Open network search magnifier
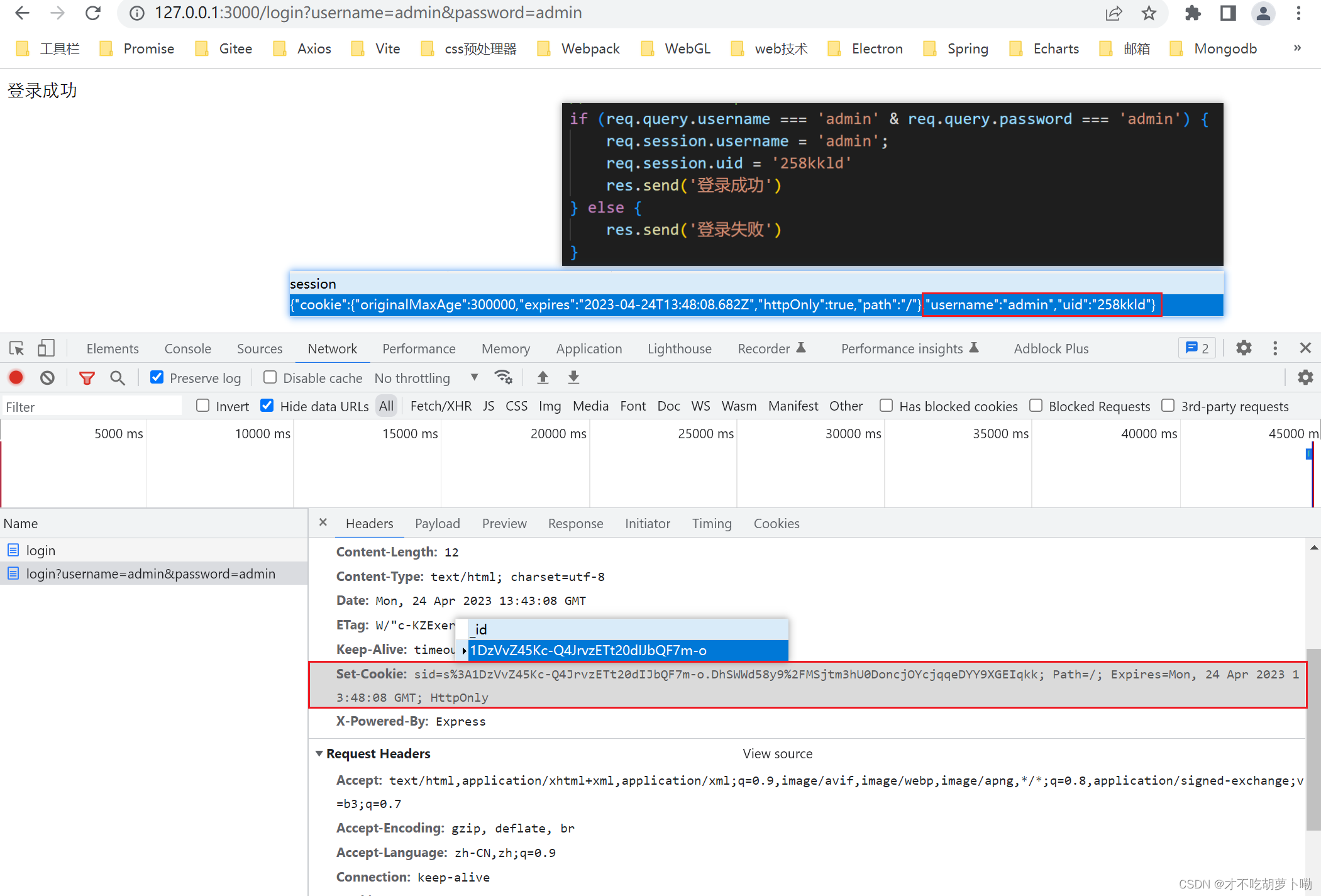This screenshot has width=1321, height=896. 117,377
